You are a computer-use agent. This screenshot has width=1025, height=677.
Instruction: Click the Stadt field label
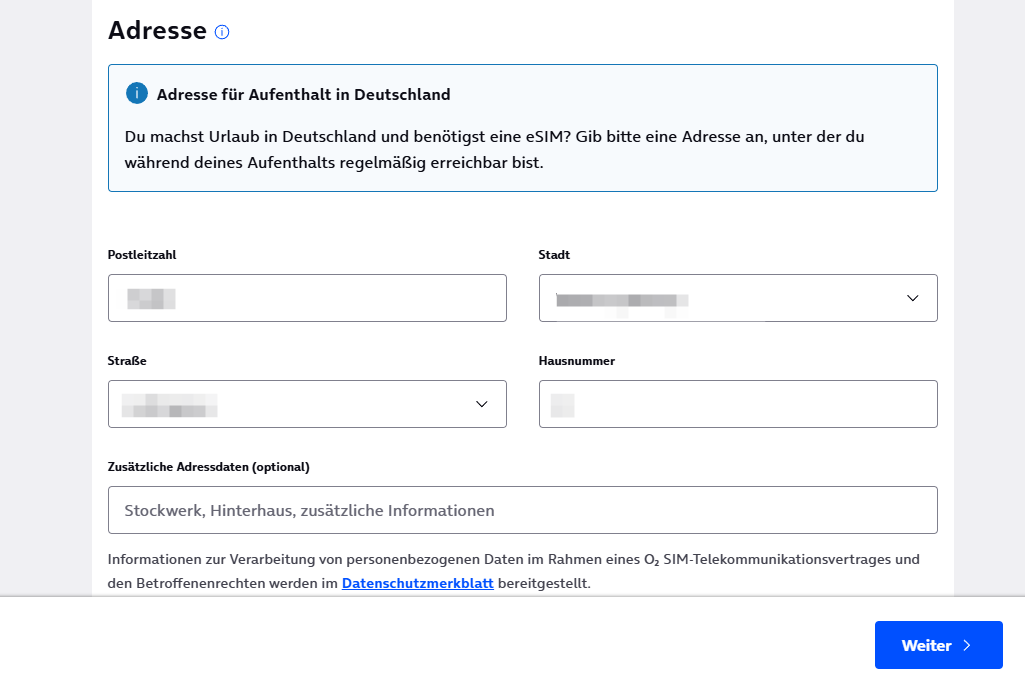tap(554, 255)
